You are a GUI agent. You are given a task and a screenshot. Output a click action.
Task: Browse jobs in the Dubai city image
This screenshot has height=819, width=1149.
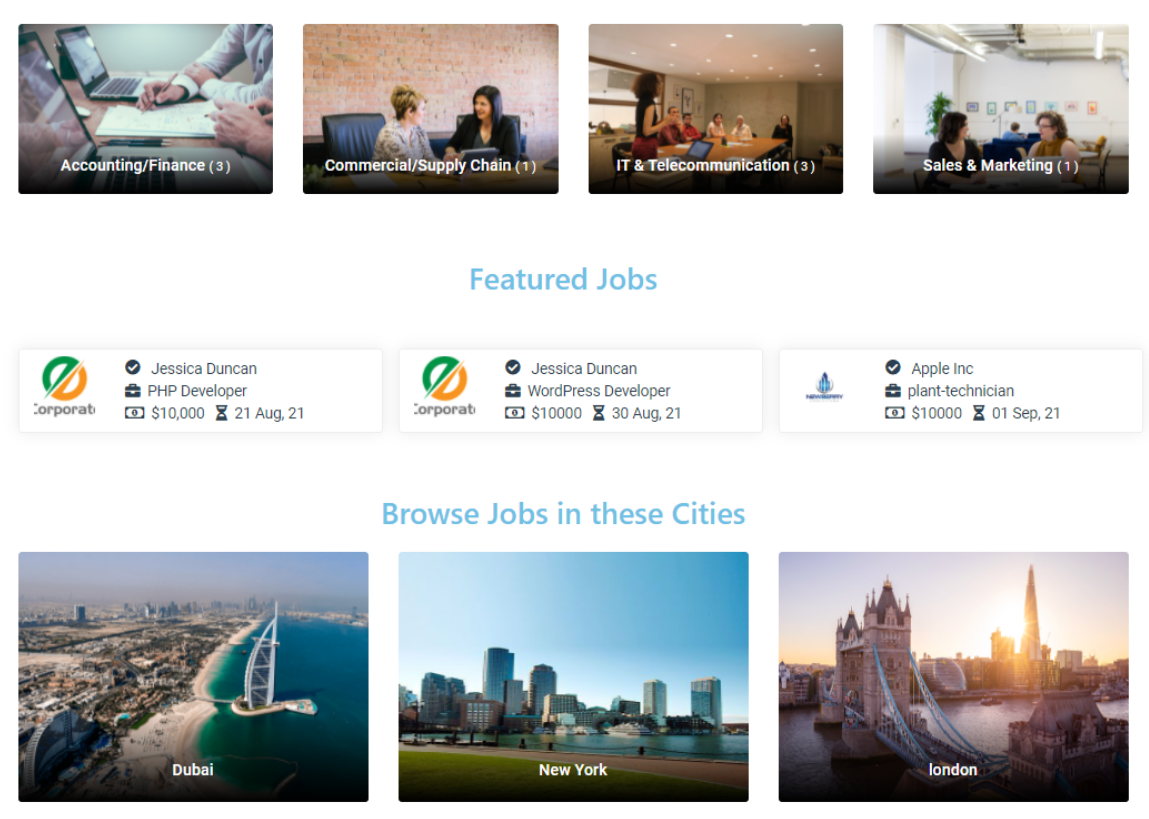(193, 676)
